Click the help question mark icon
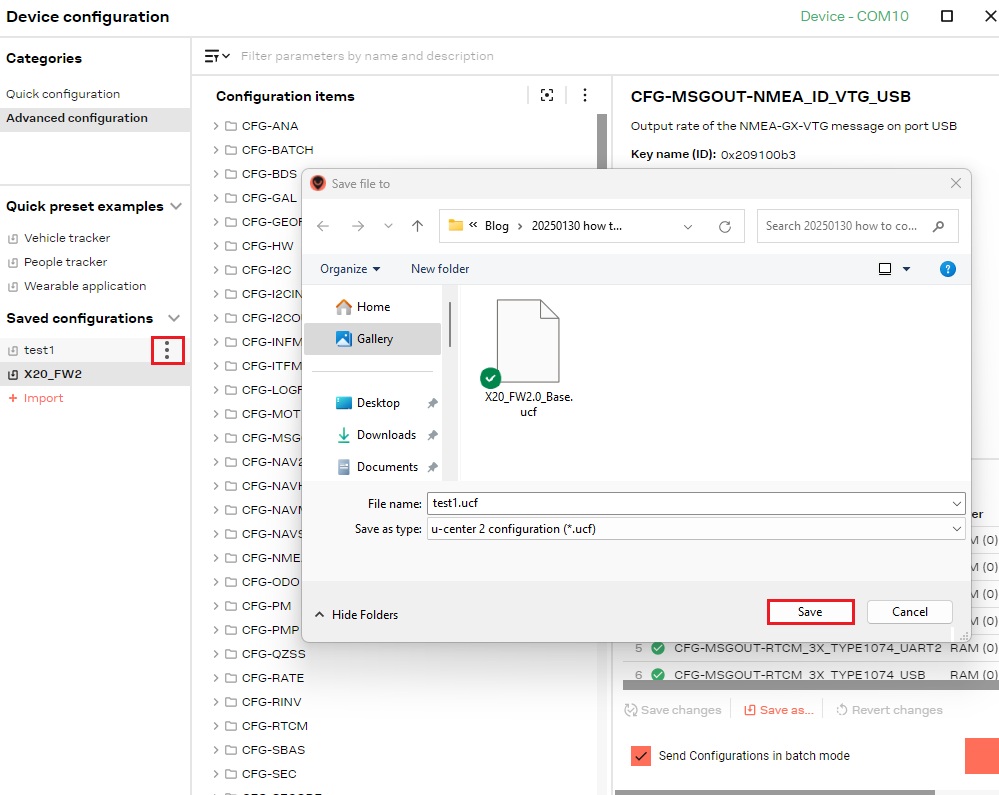Image resolution: width=999 pixels, height=795 pixels. pyautogui.click(x=948, y=269)
